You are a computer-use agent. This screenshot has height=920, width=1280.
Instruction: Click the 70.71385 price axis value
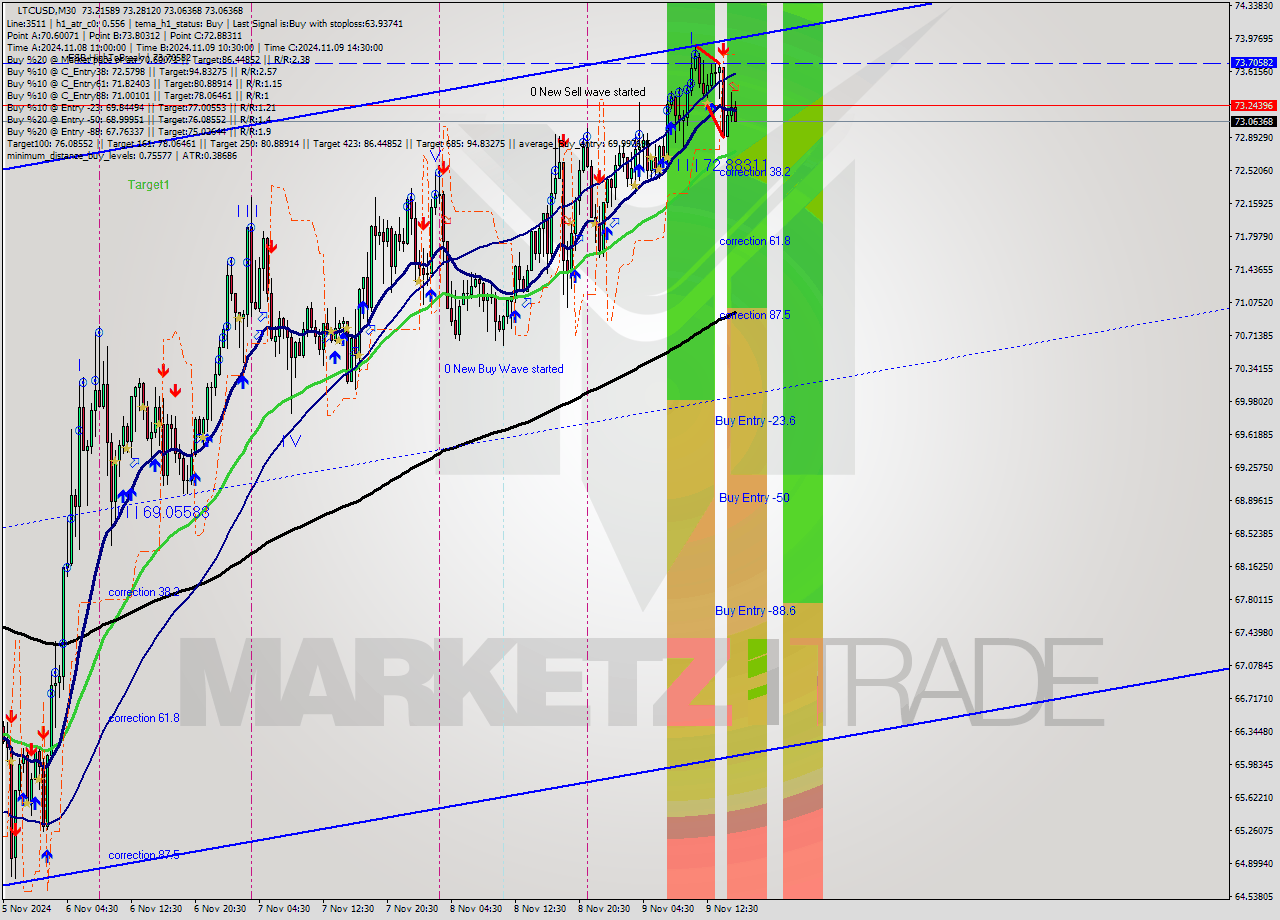pyautogui.click(x=1253, y=336)
